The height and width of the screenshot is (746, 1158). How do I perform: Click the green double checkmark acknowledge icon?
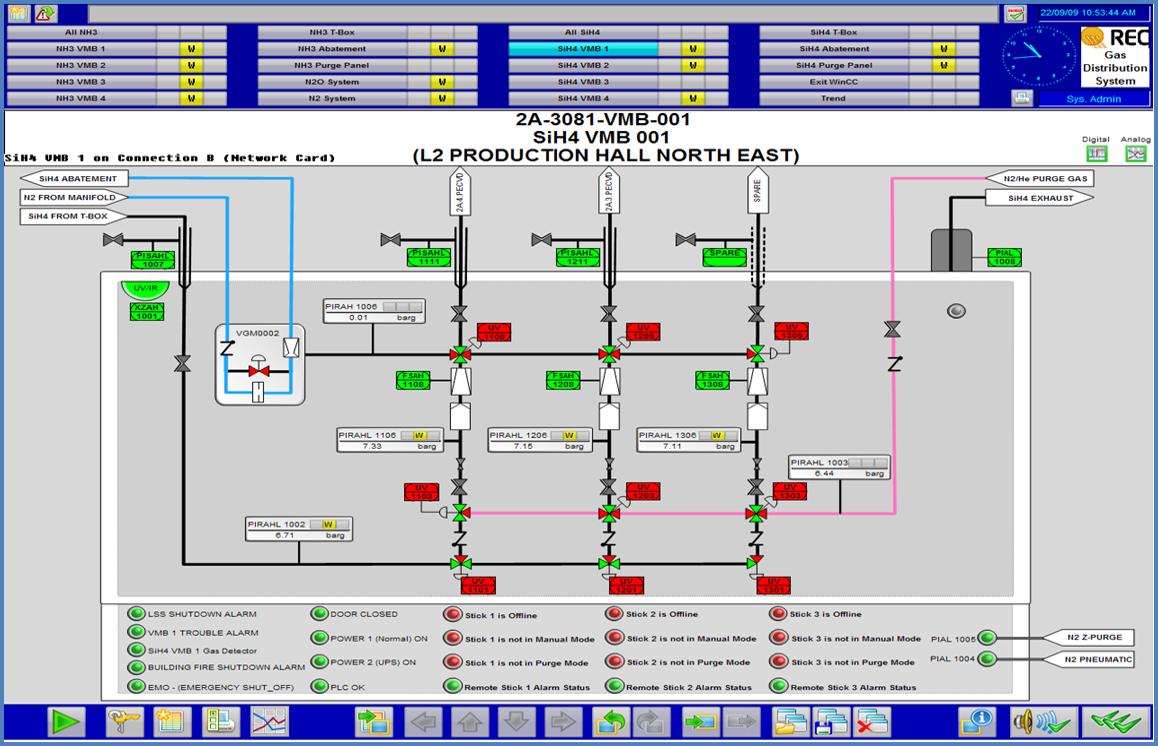1115,722
